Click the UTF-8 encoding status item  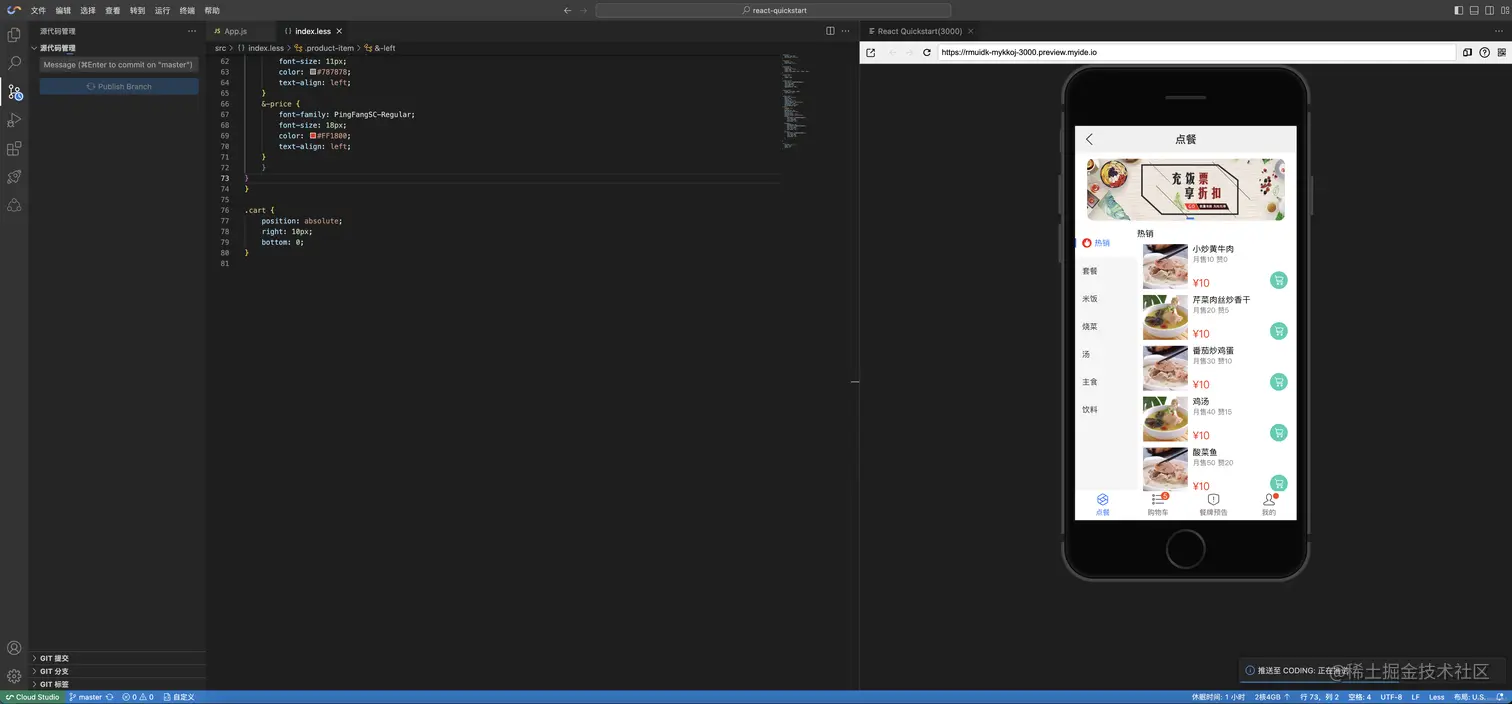[x=1391, y=697]
